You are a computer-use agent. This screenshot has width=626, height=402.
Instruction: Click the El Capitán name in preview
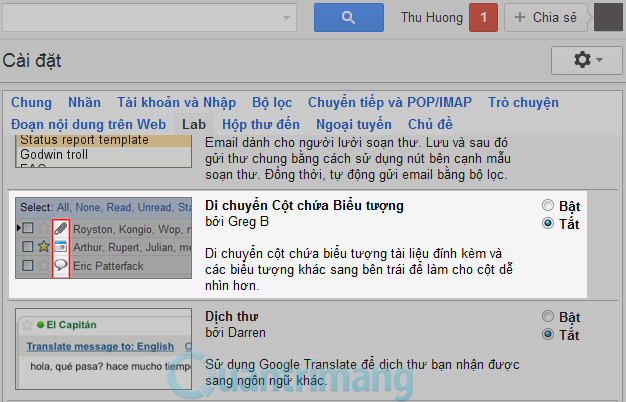71,325
